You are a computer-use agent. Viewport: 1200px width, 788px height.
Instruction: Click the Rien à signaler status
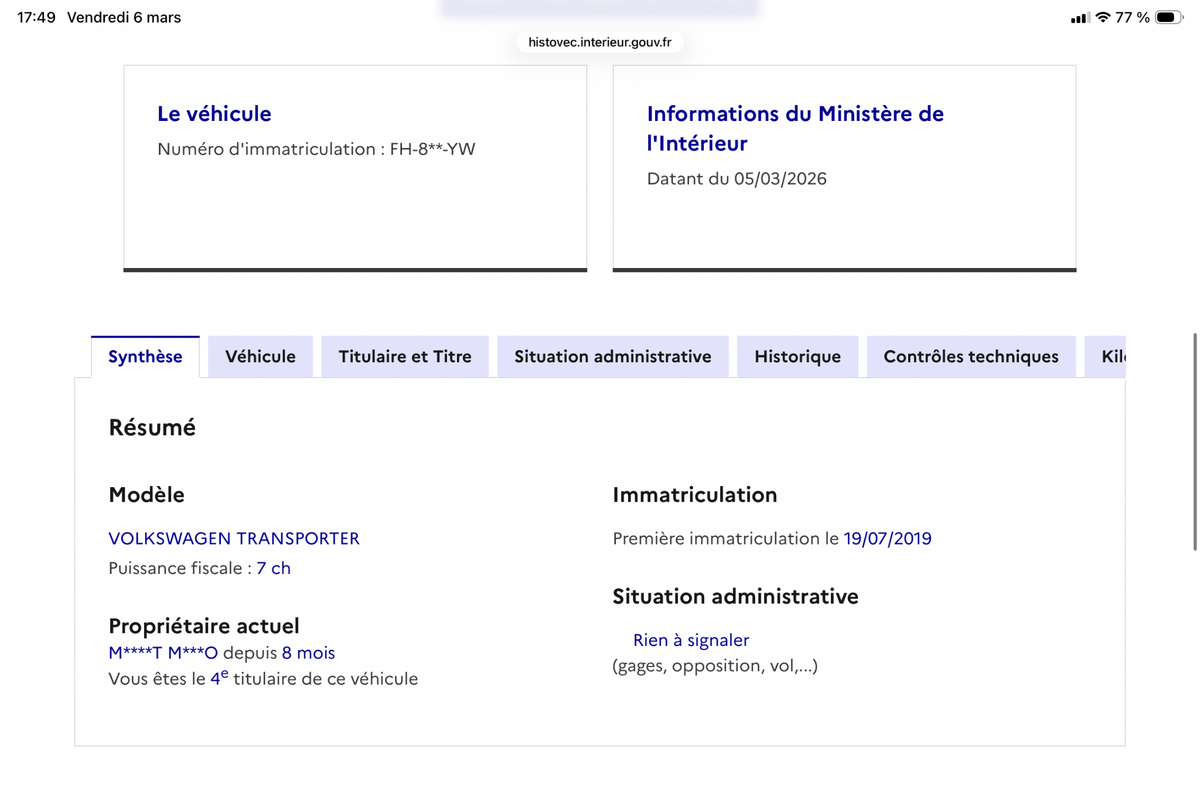(x=691, y=640)
